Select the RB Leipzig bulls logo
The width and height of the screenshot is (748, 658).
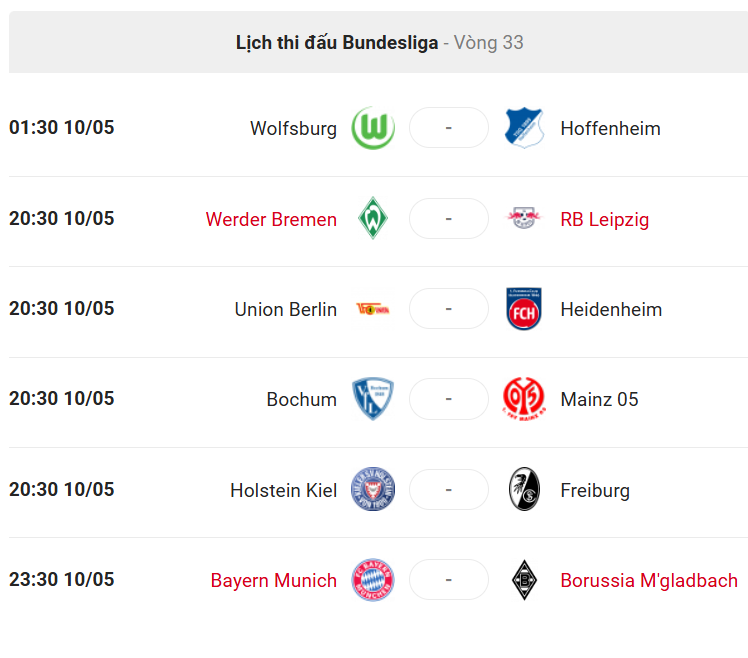524,218
